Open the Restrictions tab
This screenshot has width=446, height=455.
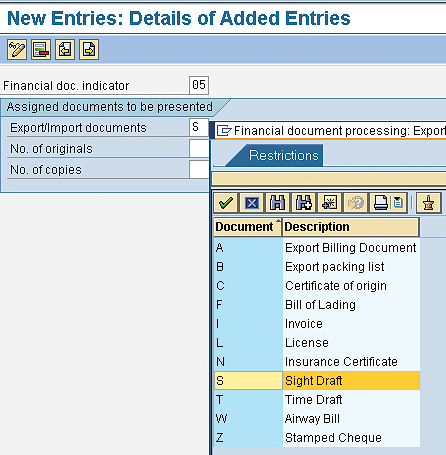(x=283, y=155)
